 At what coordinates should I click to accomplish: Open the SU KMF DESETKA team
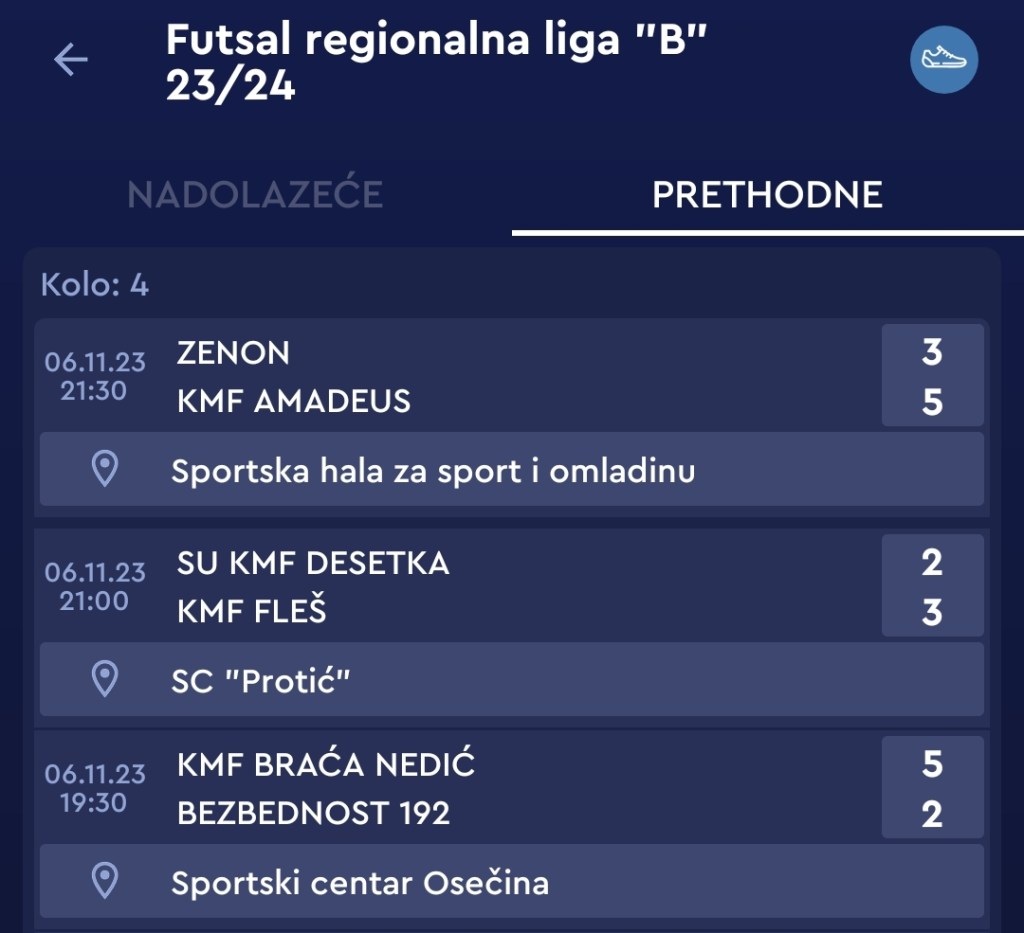(313, 563)
